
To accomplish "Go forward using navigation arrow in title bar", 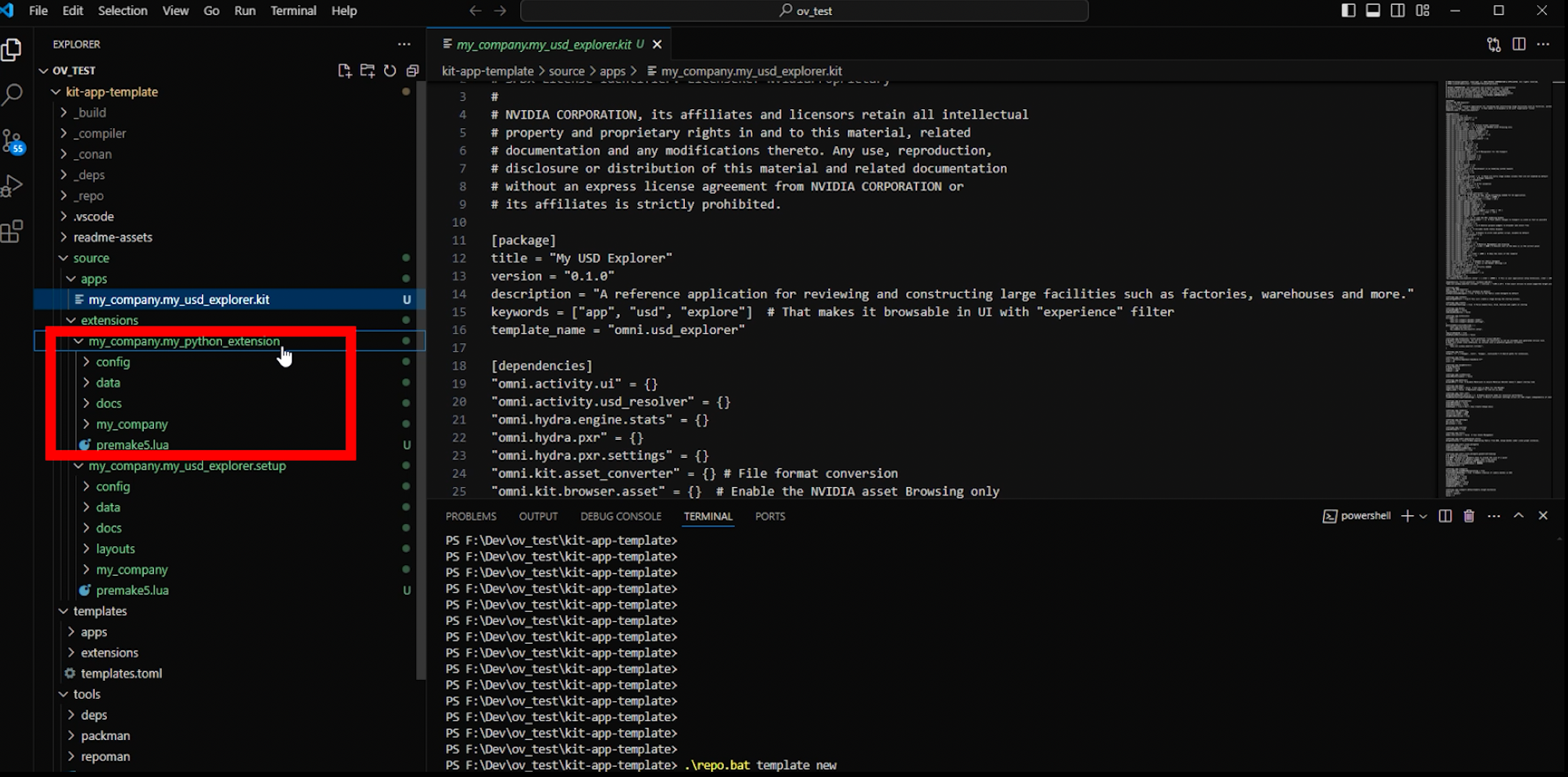I will tap(500, 10).
